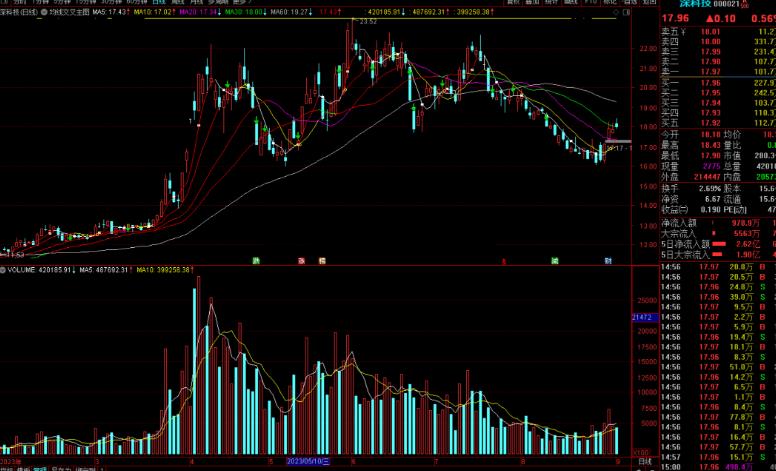Viewport: 776px width, 471px height.
Task: Click the volume MA10: 399258.38 label
Action: tap(165, 270)
